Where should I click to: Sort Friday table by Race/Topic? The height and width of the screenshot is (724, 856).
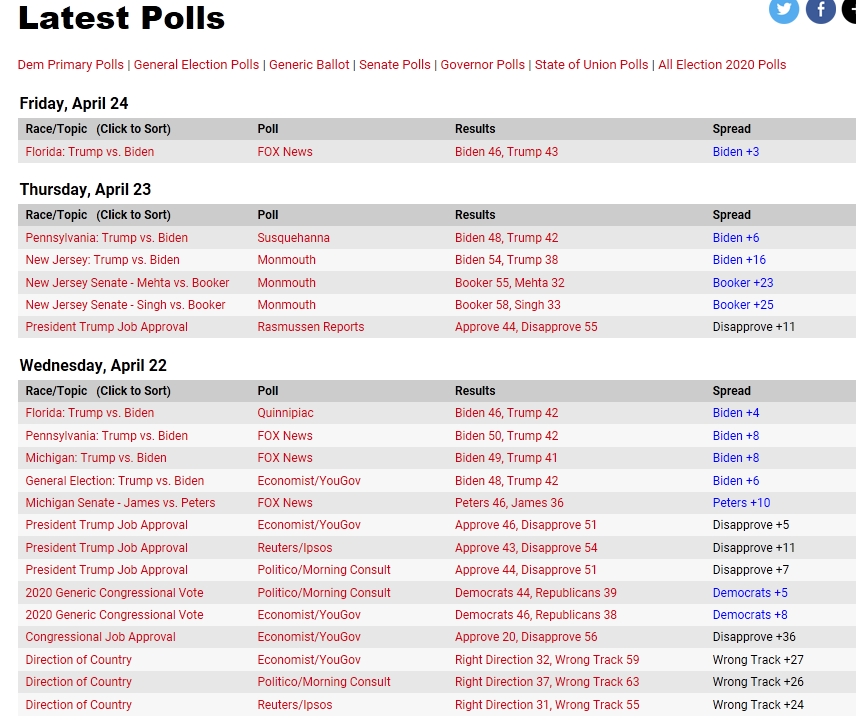(98, 129)
